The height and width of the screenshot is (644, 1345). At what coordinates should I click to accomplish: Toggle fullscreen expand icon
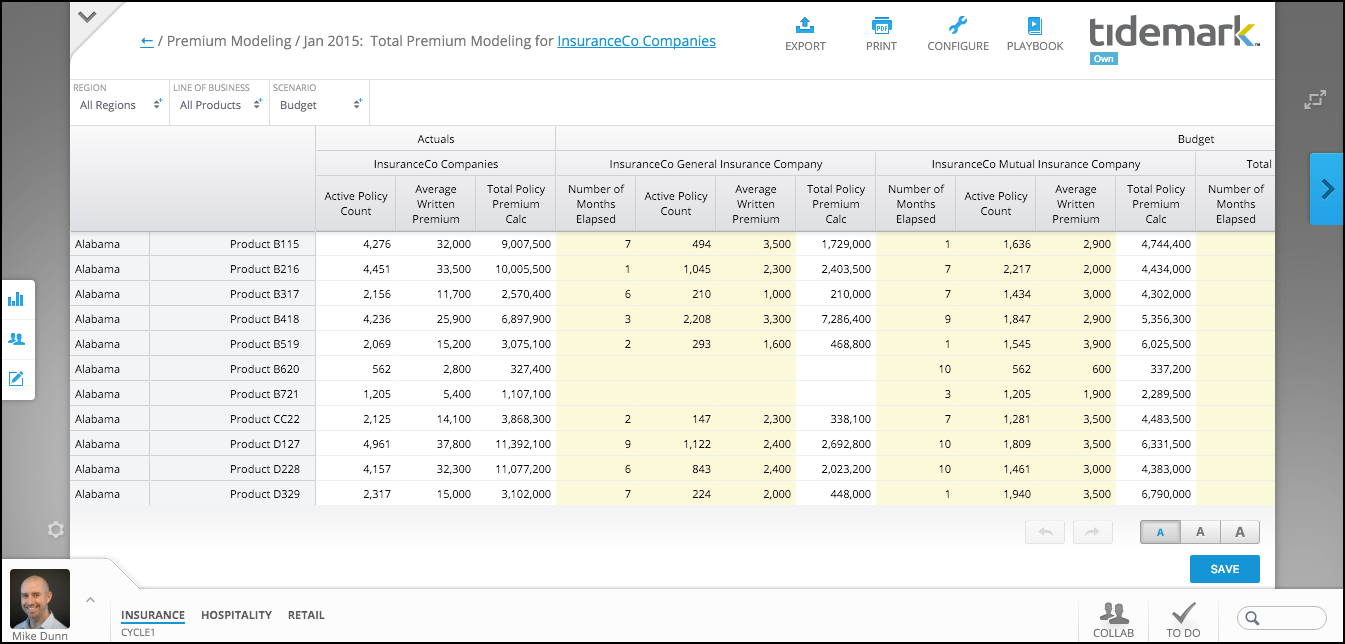[x=1315, y=99]
